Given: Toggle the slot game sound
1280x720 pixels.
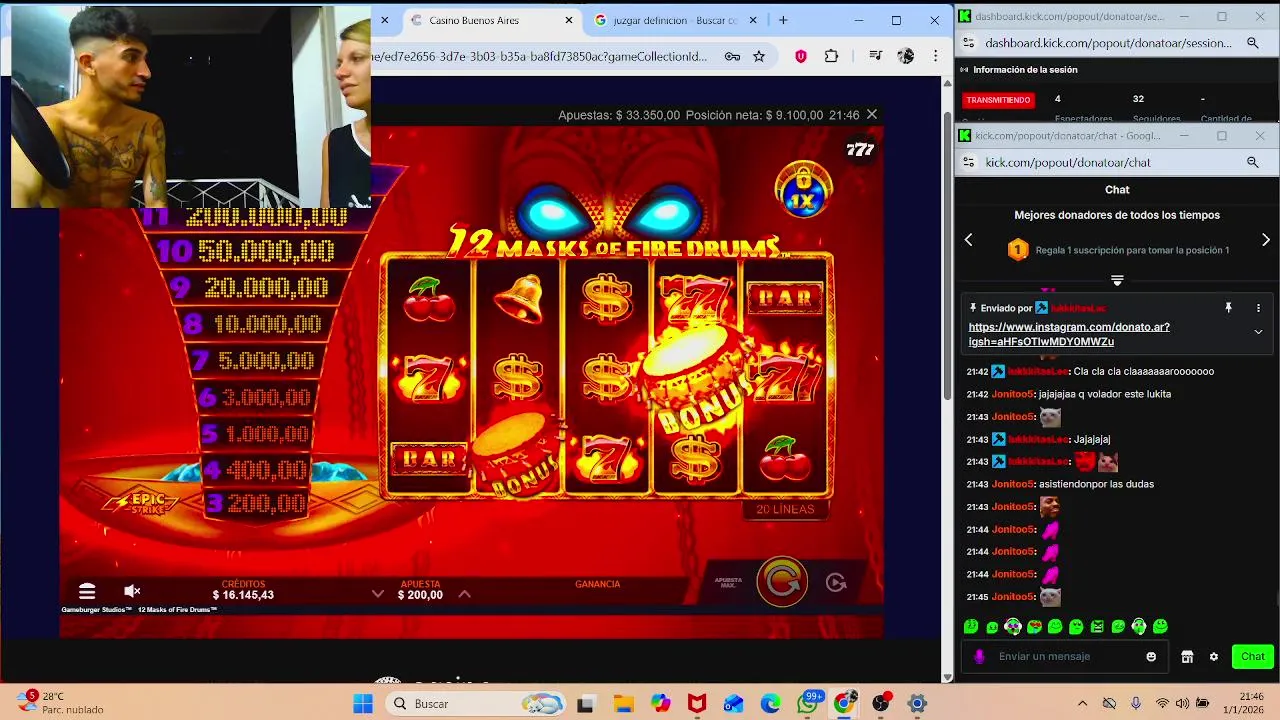Looking at the screenshot, I should pyautogui.click(x=132, y=591).
